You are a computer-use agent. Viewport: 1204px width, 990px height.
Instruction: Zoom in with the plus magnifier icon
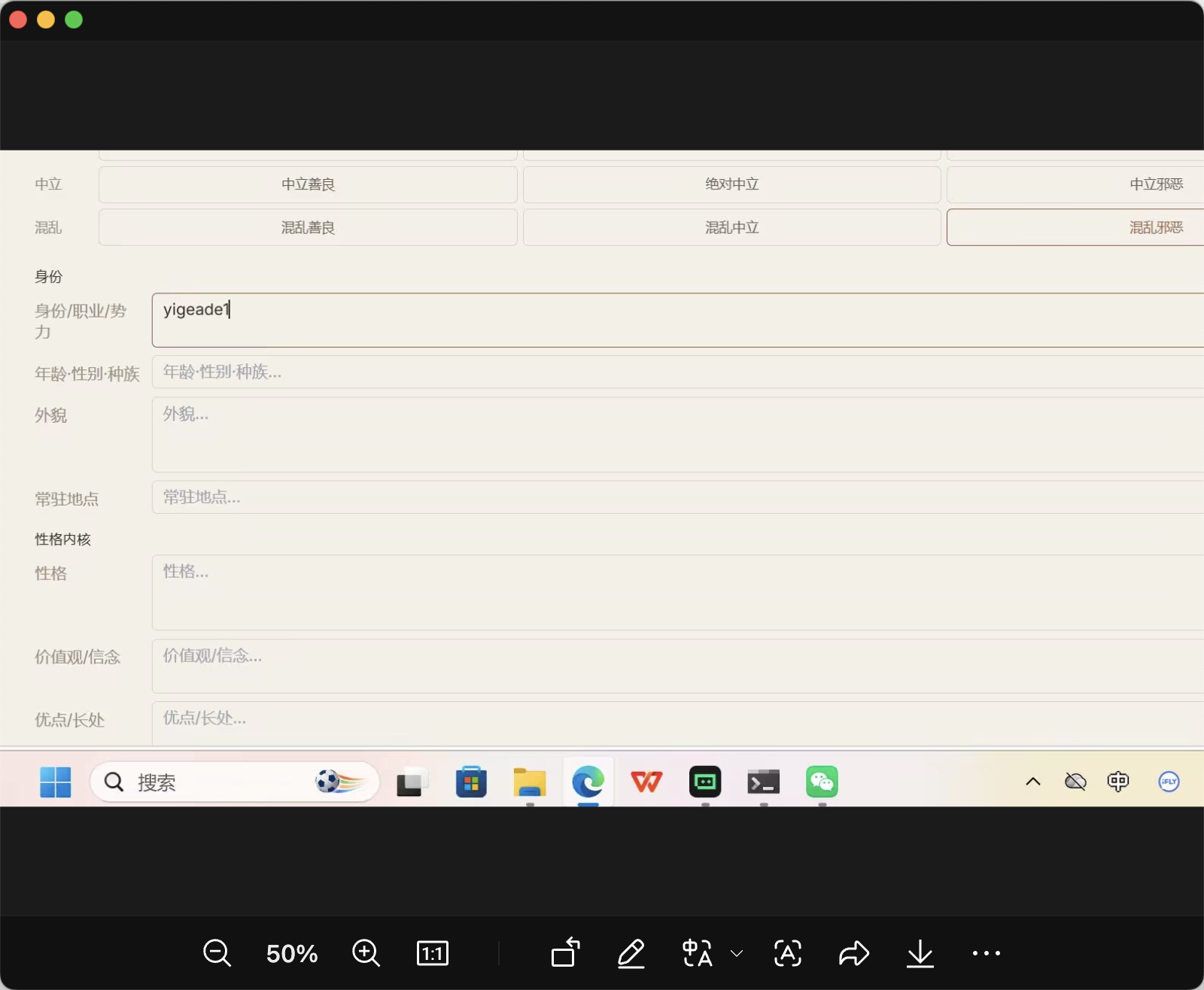point(366,953)
